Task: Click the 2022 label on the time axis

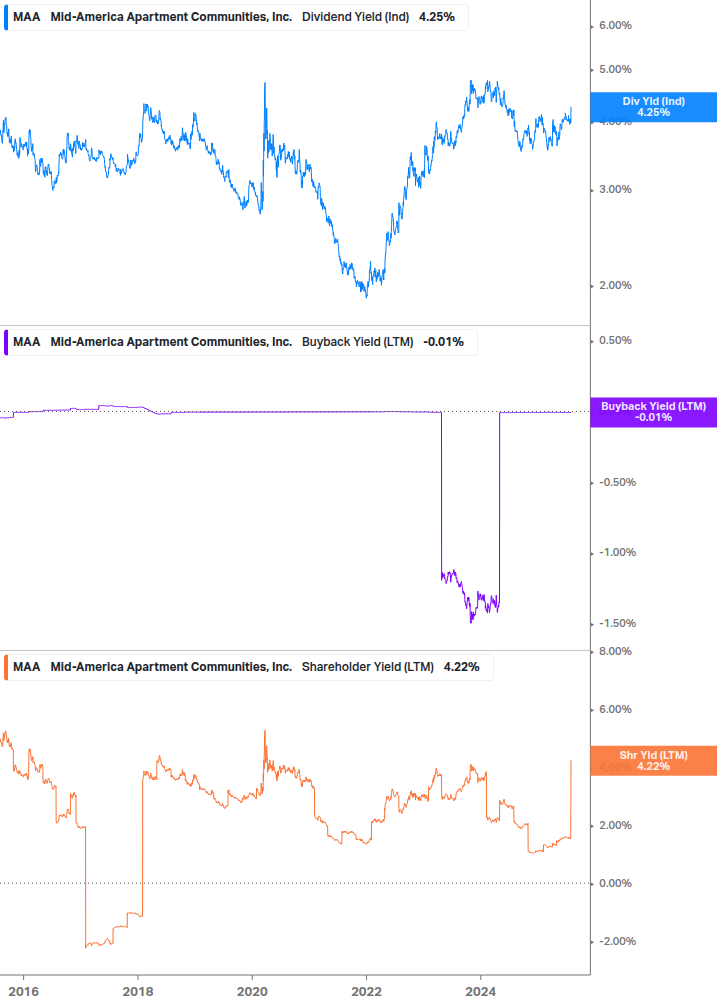Action: pyautogui.click(x=367, y=992)
